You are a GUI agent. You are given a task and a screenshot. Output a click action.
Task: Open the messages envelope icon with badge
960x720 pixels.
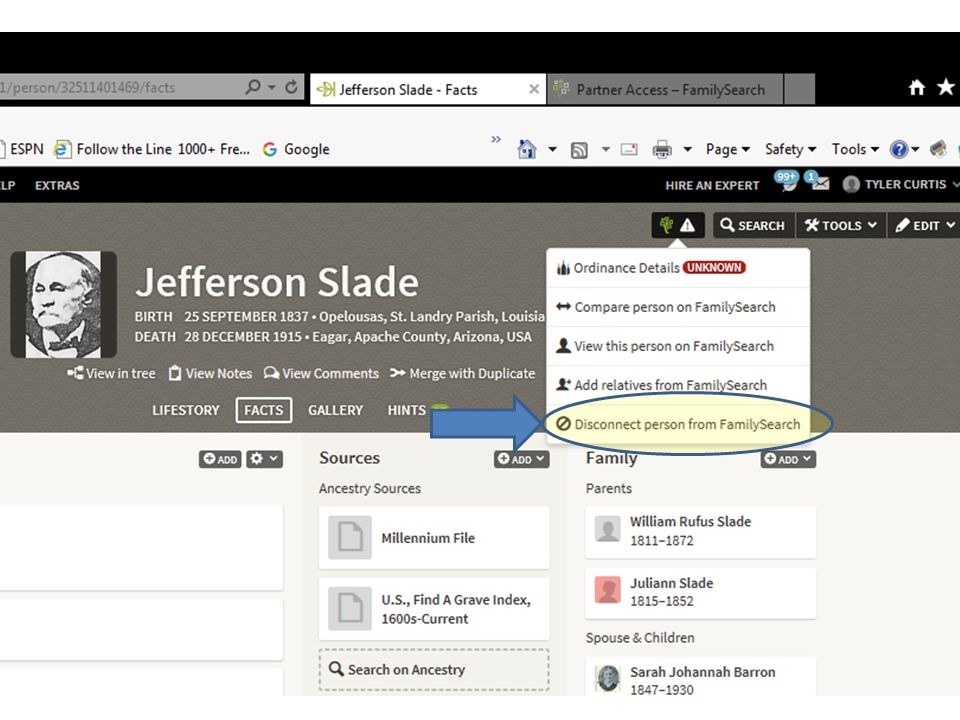pos(818,181)
